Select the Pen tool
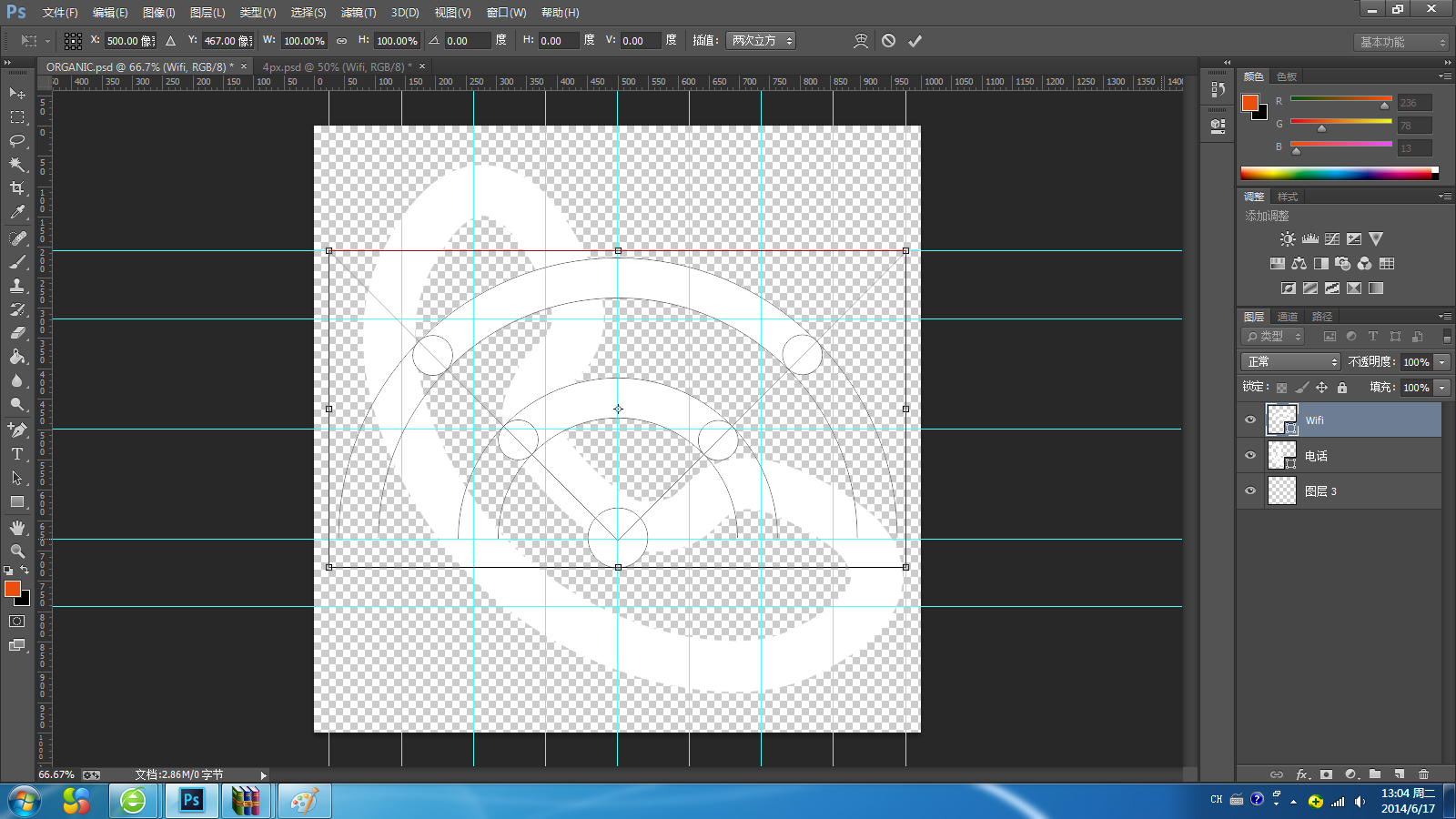Viewport: 1456px width, 819px height. click(x=16, y=430)
